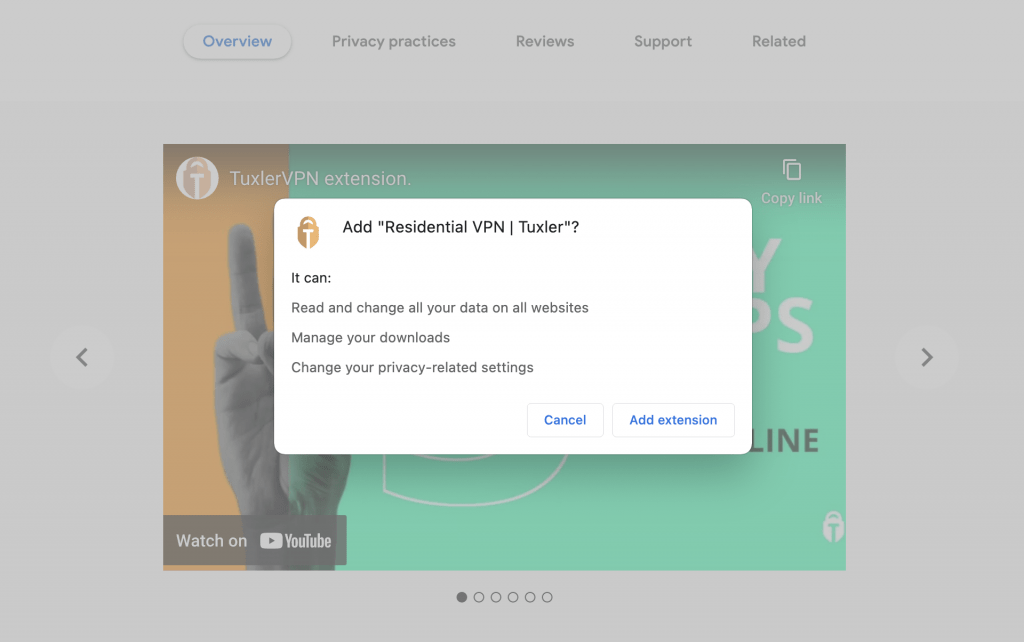The image size is (1024, 642).
Task: Go to the Support tab
Action: coord(663,41)
